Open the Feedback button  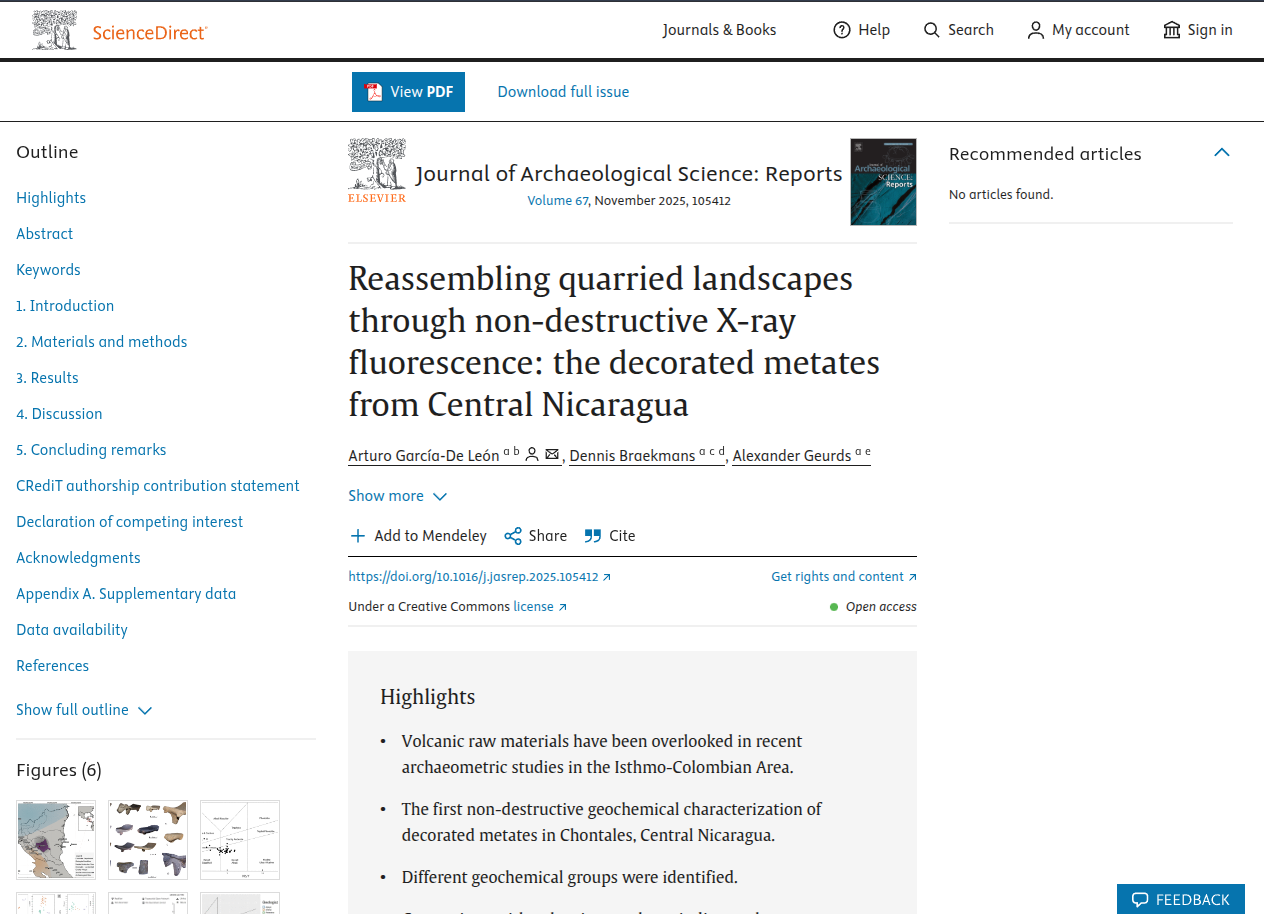(1180, 899)
